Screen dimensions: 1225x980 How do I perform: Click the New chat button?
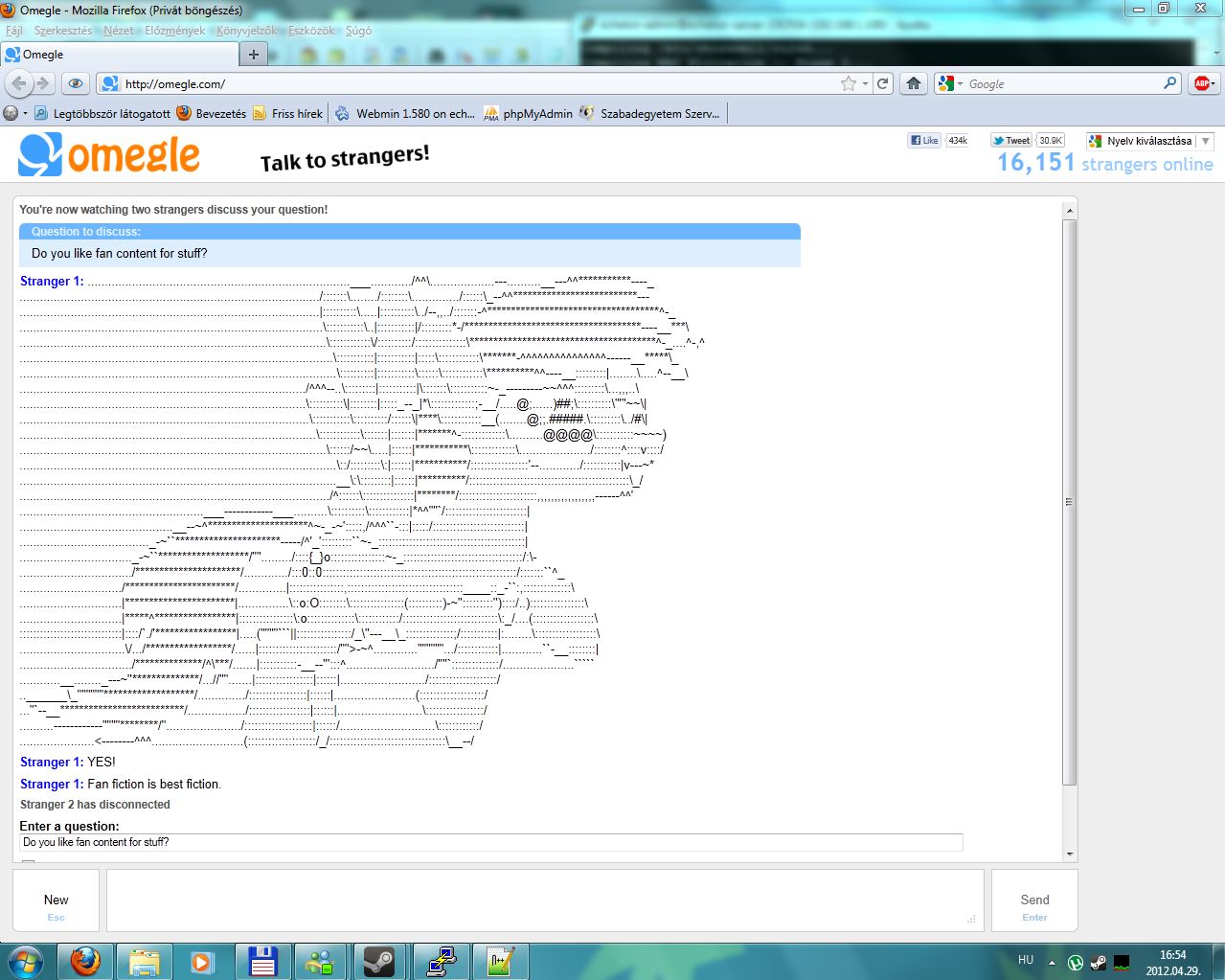click(x=56, y=900)
